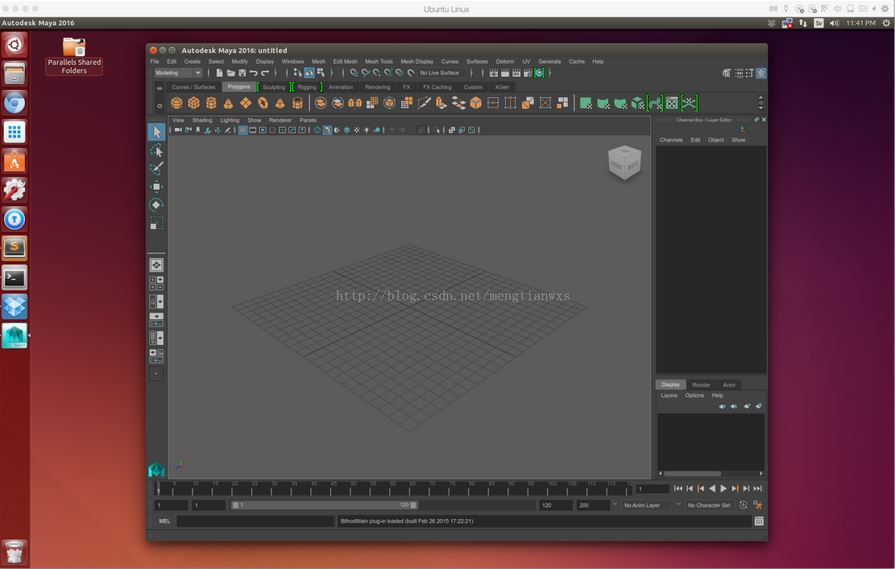Create a polygon sphere from the shelf
895x569 pixels.
[x=177, y=103]
